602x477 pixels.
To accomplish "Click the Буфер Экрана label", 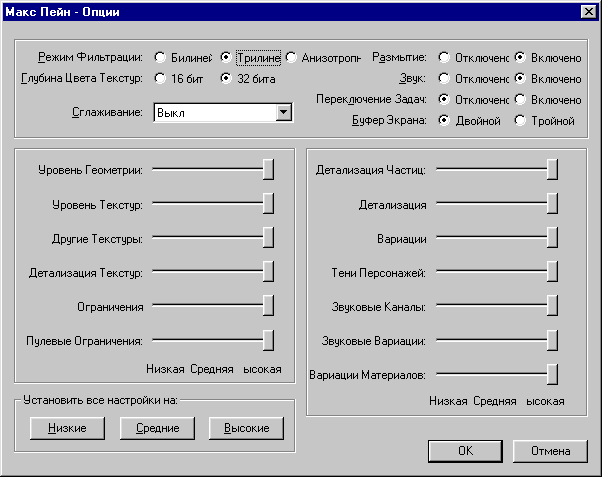I will pos(389,121).
